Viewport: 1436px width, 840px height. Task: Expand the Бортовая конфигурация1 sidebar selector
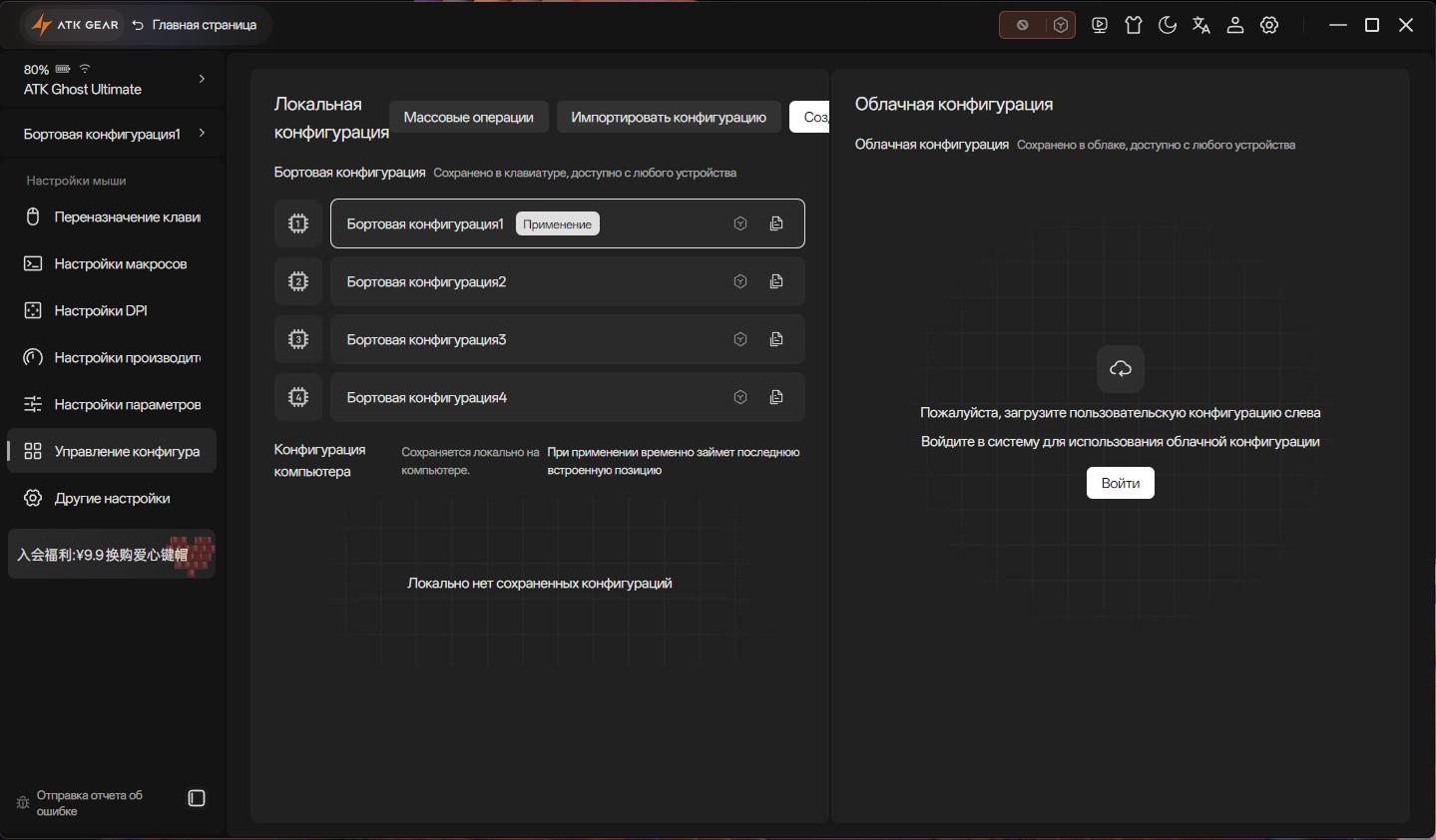(x=202, y=134)
